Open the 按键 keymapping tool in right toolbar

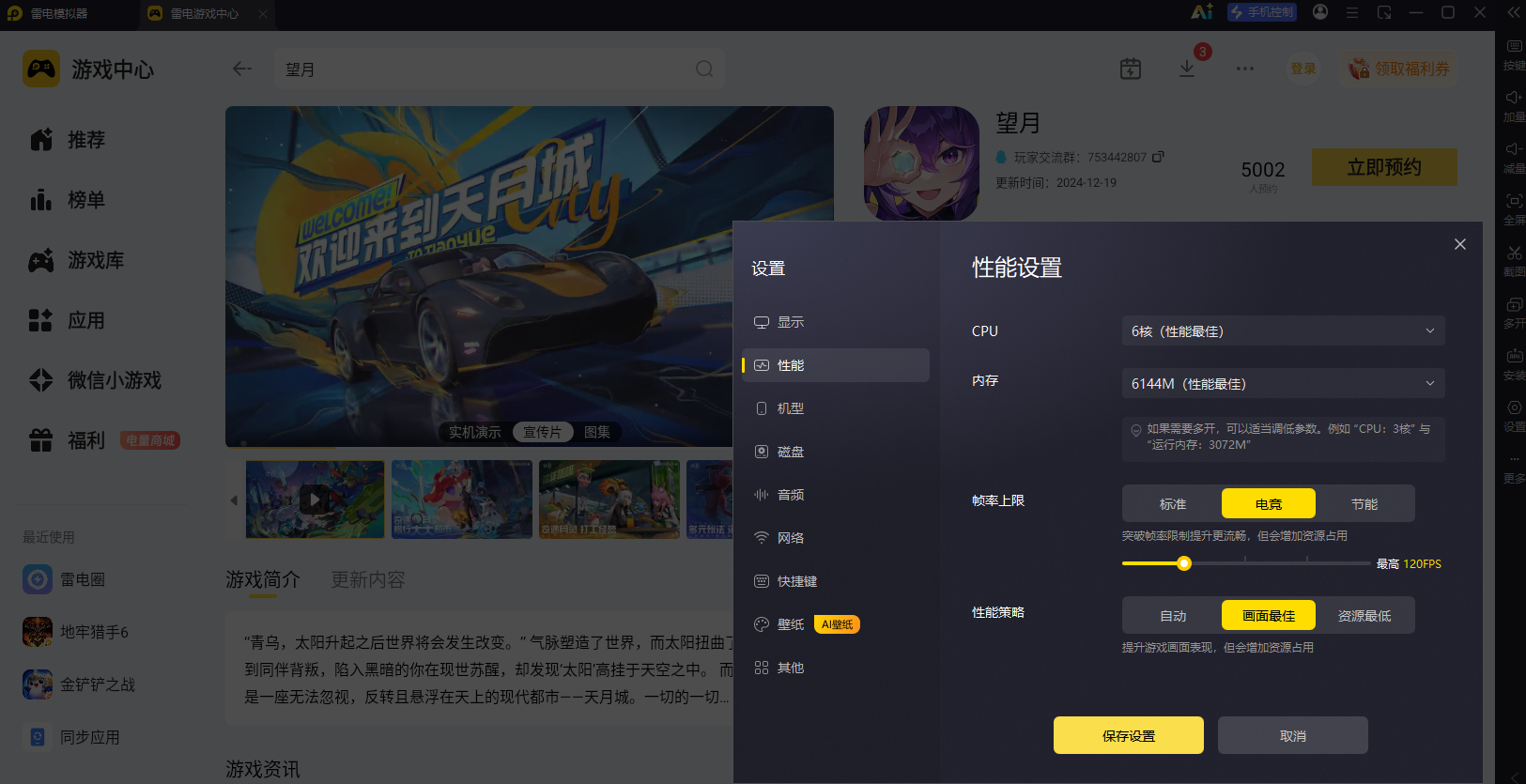(x=1514, y=54)
